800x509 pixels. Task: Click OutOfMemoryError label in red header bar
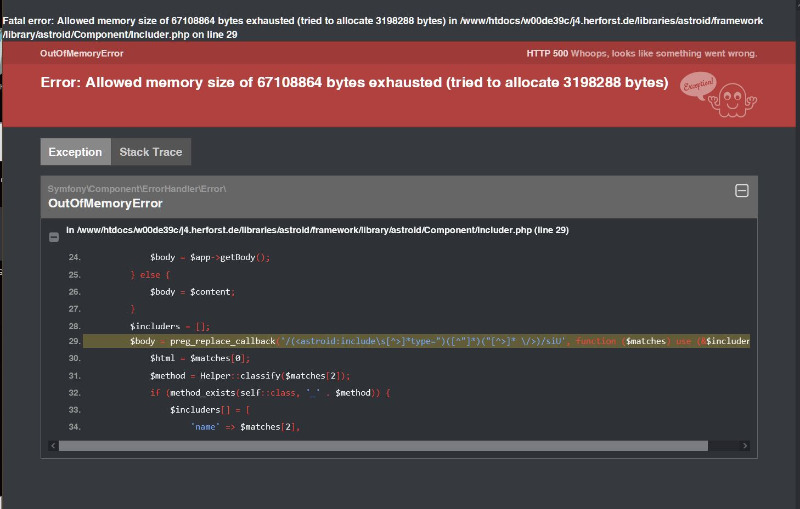tap(82, 54)
